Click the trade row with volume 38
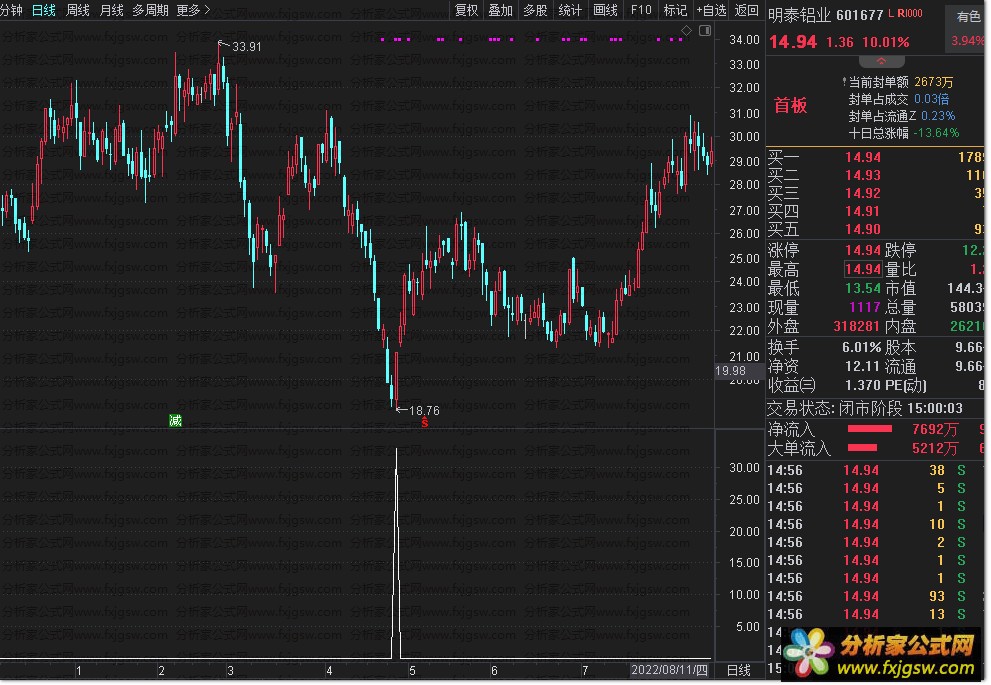The width and height of the screenshot is (991, 685). click(875, 470)
